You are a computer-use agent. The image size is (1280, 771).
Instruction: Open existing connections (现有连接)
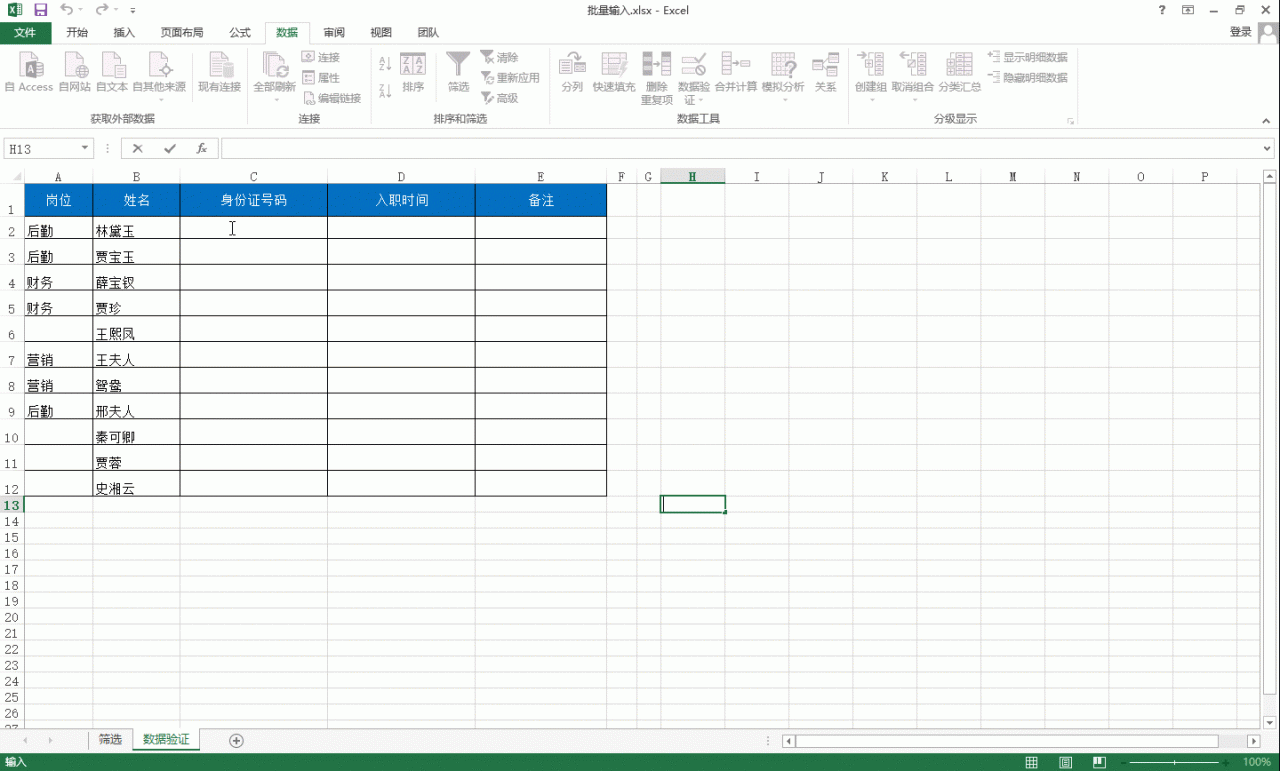tap(219, 73)
